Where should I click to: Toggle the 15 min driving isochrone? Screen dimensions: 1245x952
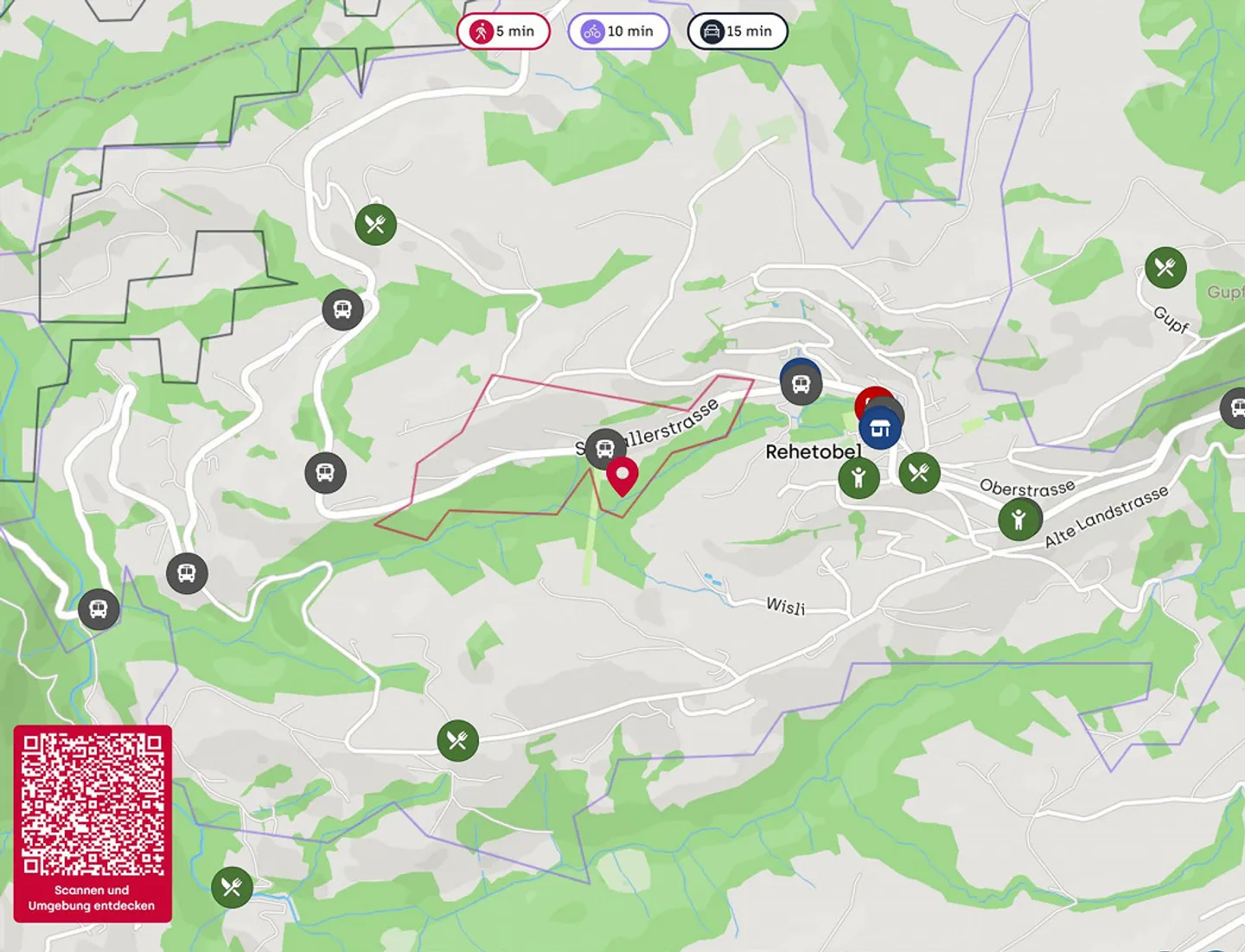click(x=737, y=31)
